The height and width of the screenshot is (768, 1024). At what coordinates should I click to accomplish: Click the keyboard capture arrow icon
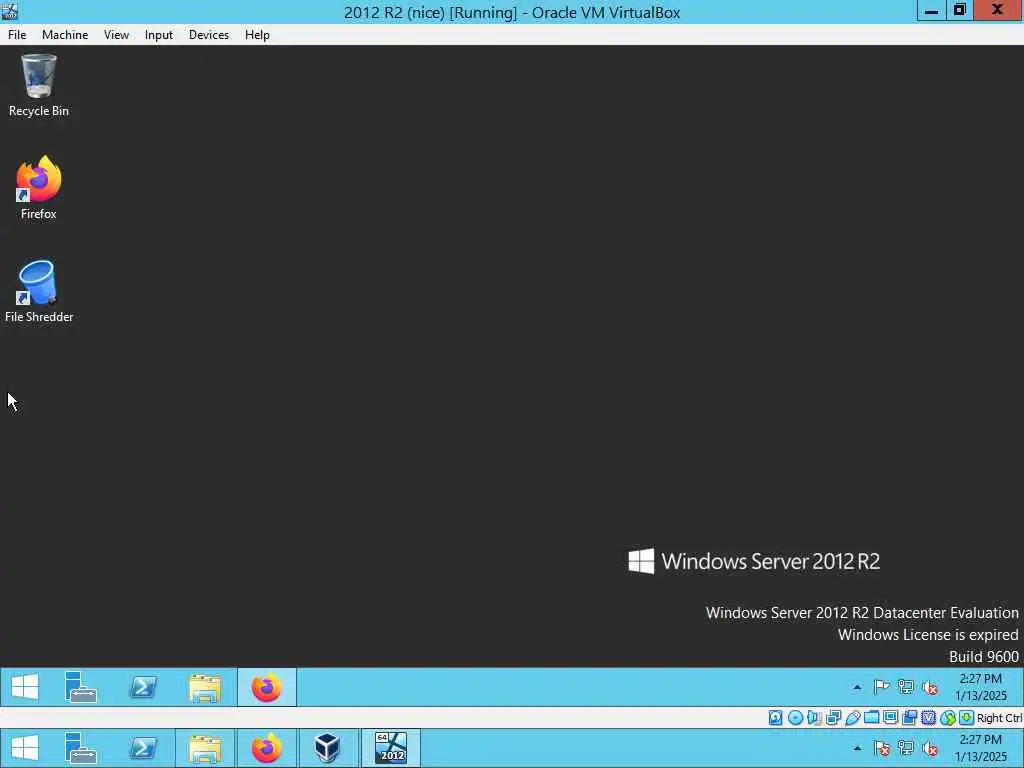tap(967, 718)
